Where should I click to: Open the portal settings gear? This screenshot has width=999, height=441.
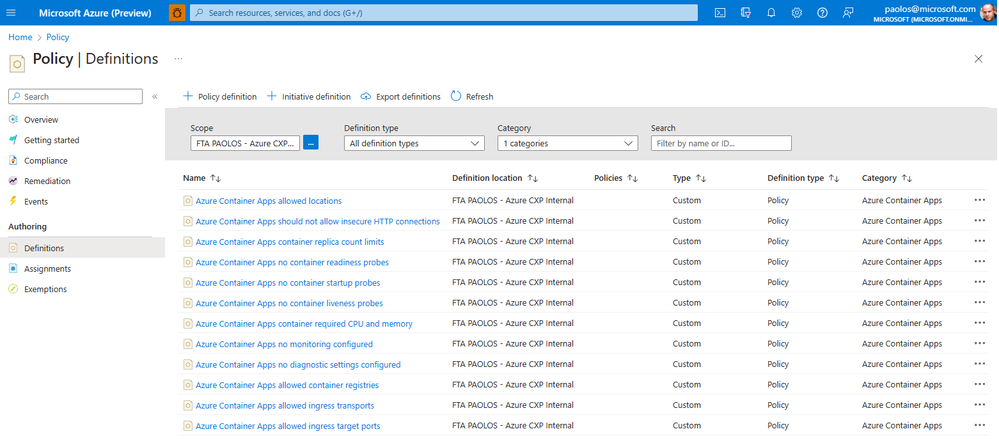pos(796,13)
